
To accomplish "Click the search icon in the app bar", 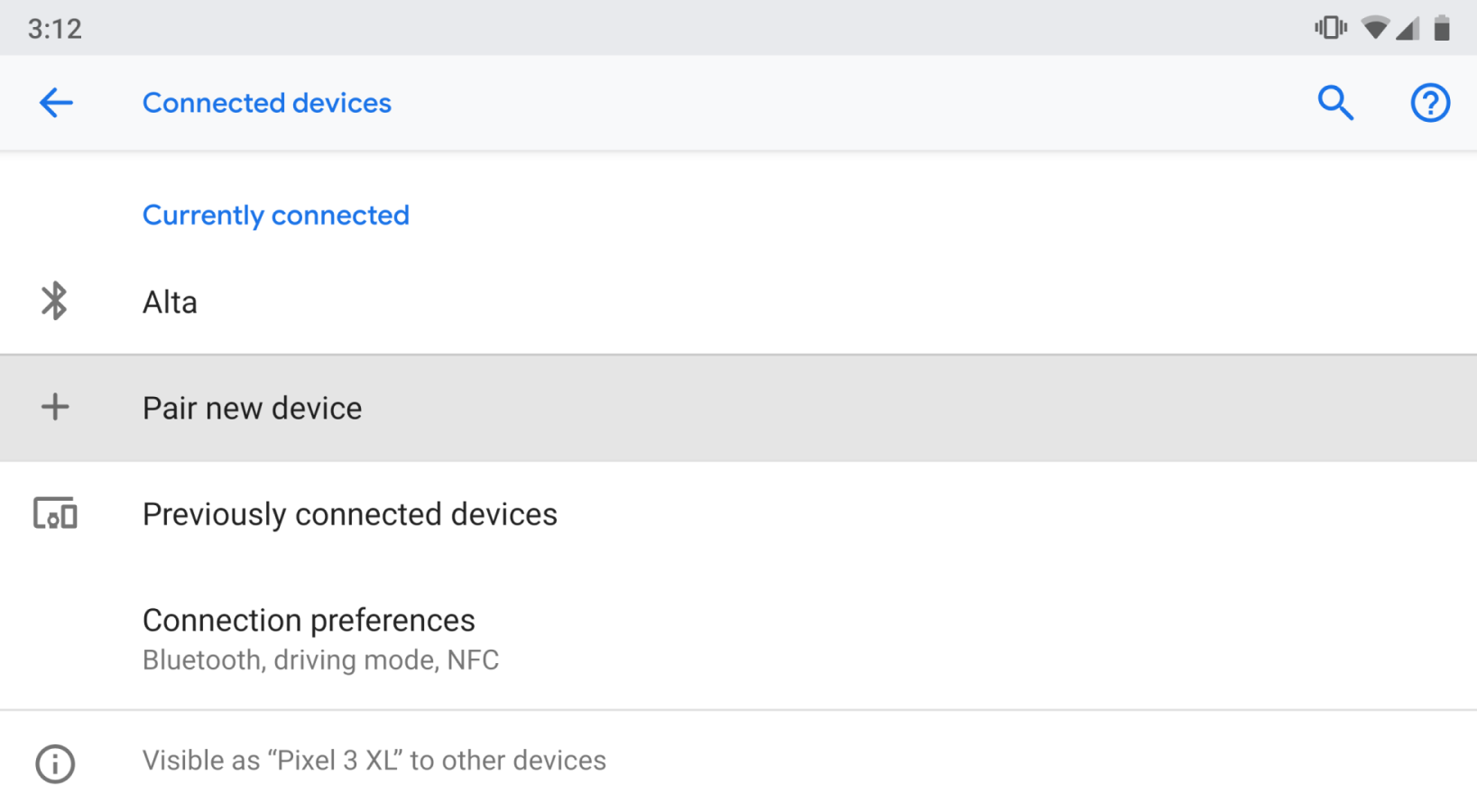I will tap(1335, 103).
